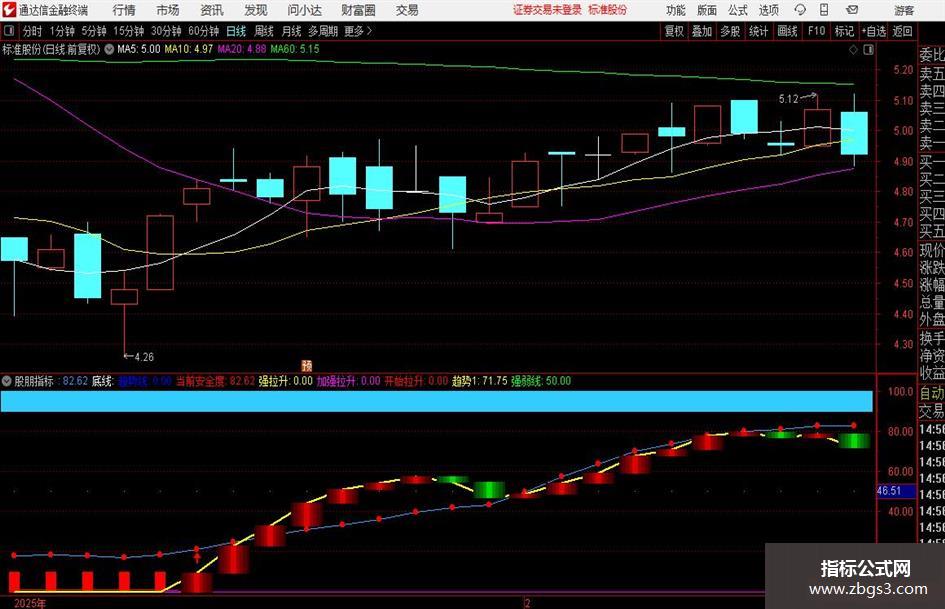Click 证券交易未登录 login status link
Viewport: 945px width, 609px height.
click(547, 10)
